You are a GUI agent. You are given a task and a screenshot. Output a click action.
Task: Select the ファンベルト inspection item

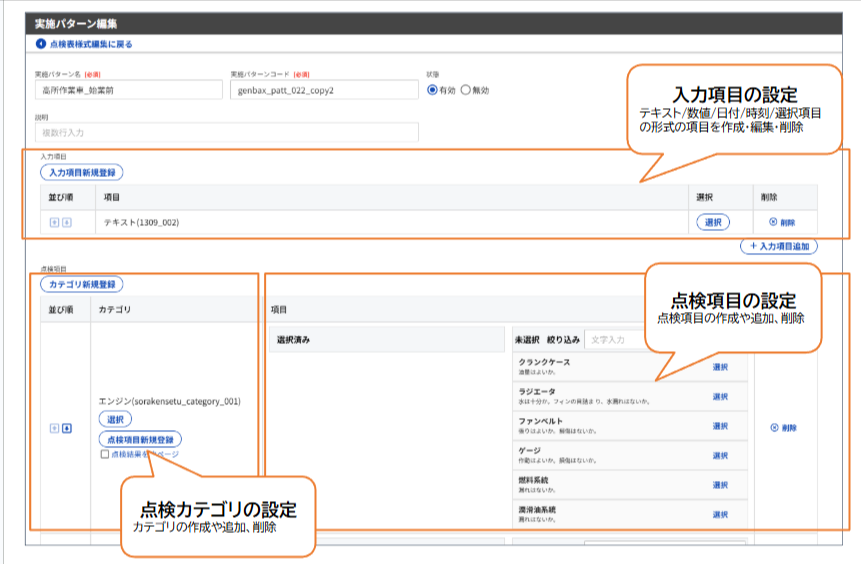(x=720, y=426)
